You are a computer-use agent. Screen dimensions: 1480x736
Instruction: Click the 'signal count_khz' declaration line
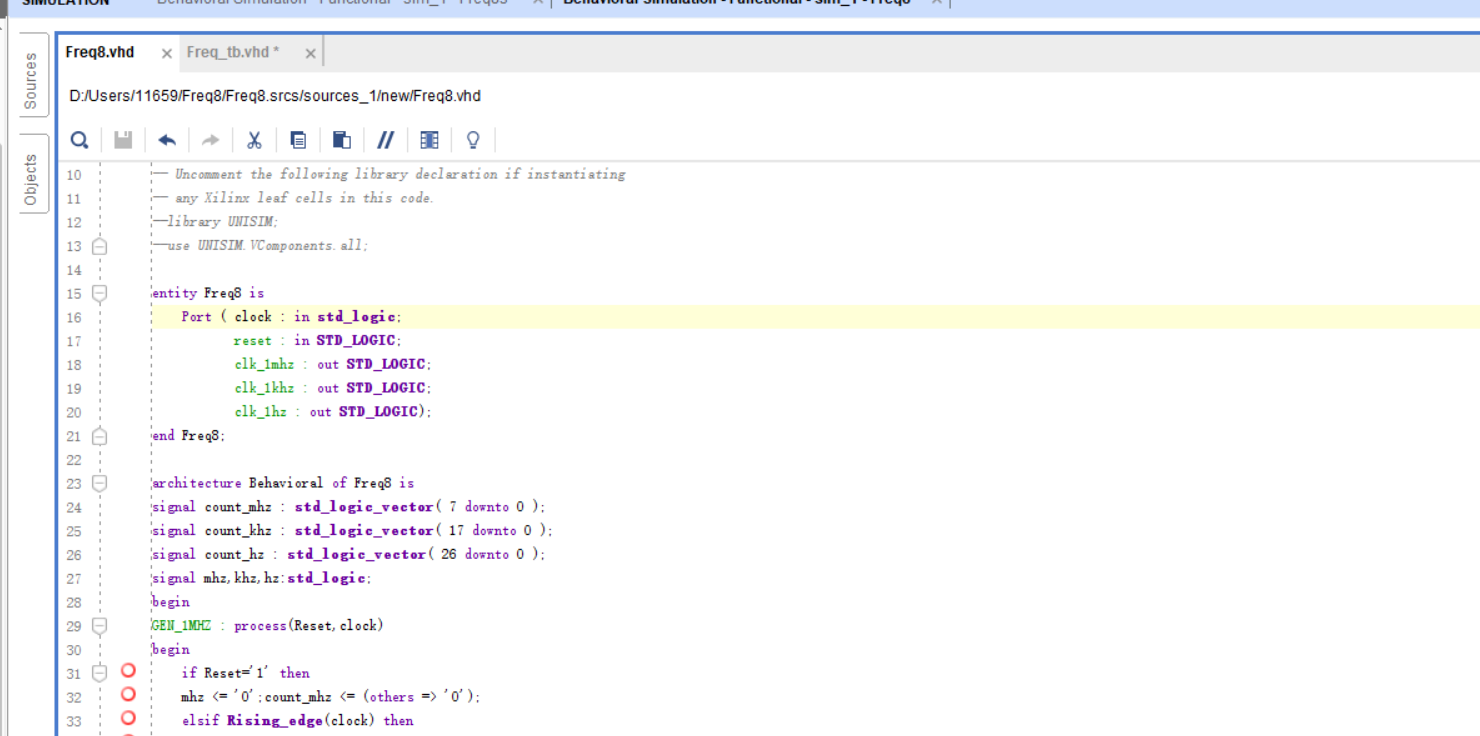pos(352,531)
